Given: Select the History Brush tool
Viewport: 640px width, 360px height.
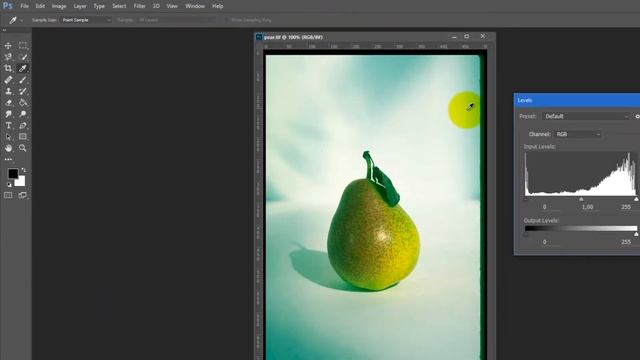Looking at the screenshot, I should tap(23, 91).
